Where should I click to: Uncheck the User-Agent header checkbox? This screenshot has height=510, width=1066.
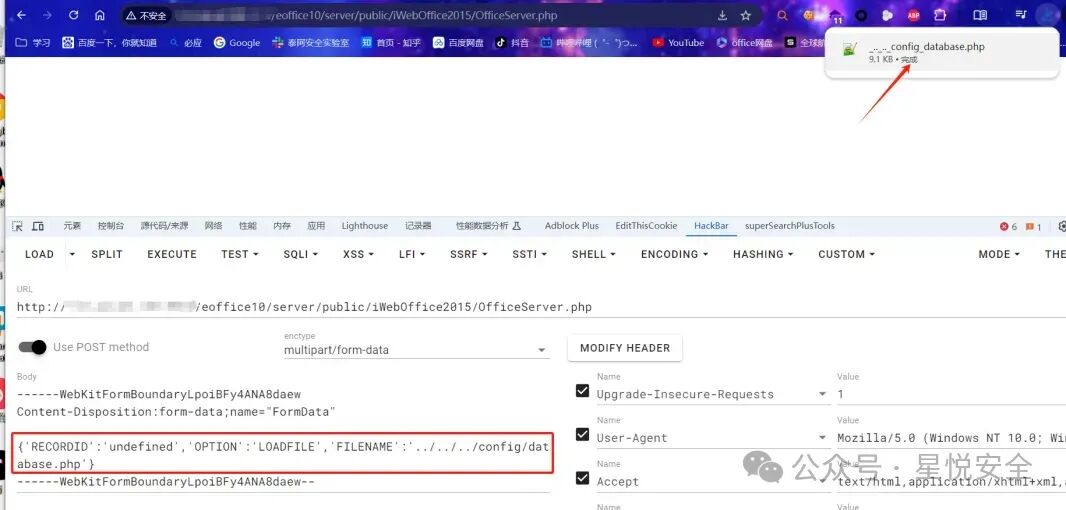pos(583,434)
